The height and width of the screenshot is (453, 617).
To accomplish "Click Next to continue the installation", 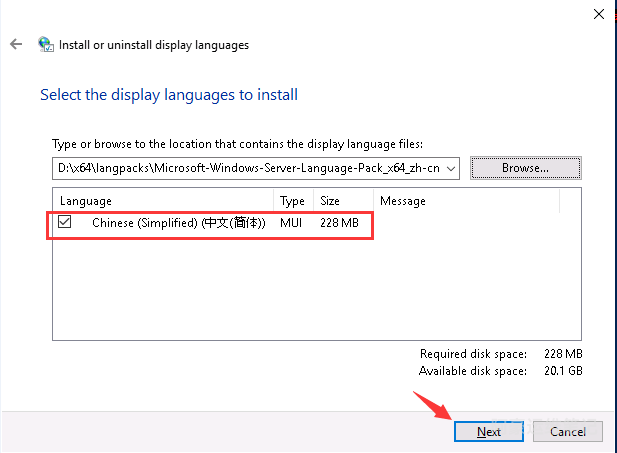I will click(488, 431).
